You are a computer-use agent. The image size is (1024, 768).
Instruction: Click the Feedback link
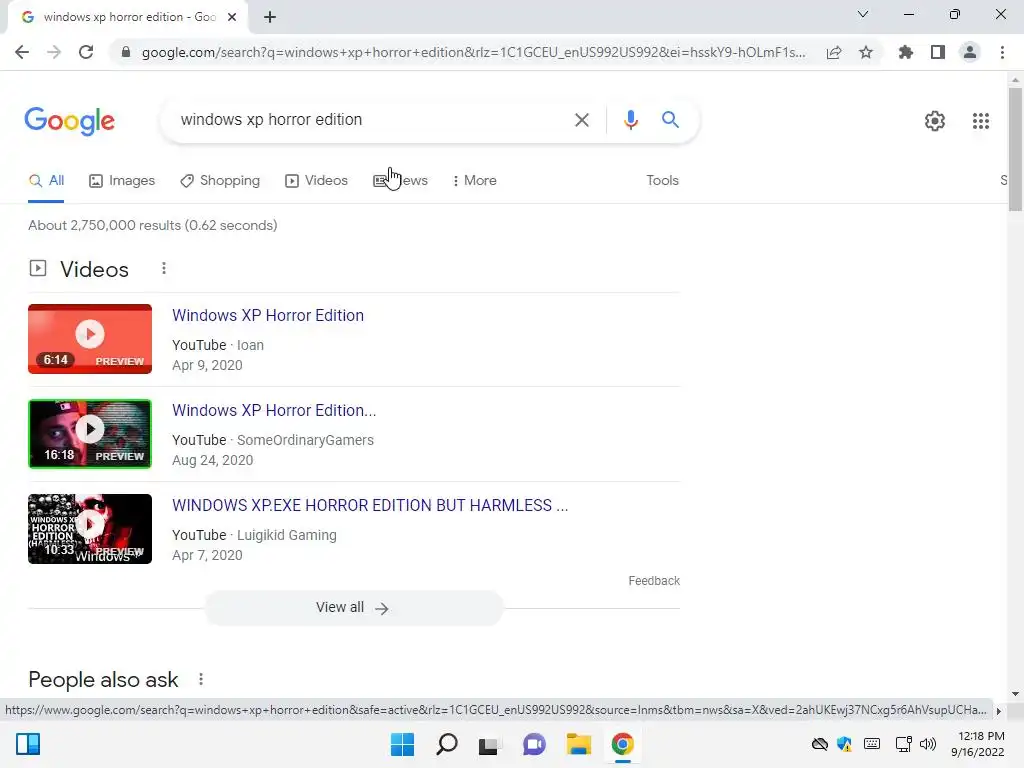tap(654, 581)
